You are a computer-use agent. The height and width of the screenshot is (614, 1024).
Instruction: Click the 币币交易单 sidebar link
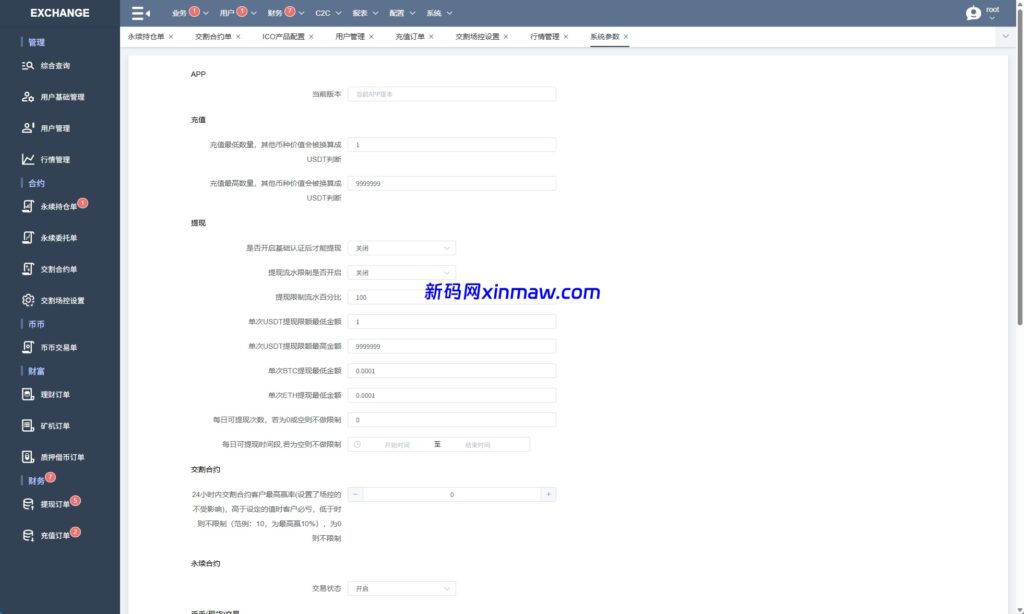(x=58, y=348)
